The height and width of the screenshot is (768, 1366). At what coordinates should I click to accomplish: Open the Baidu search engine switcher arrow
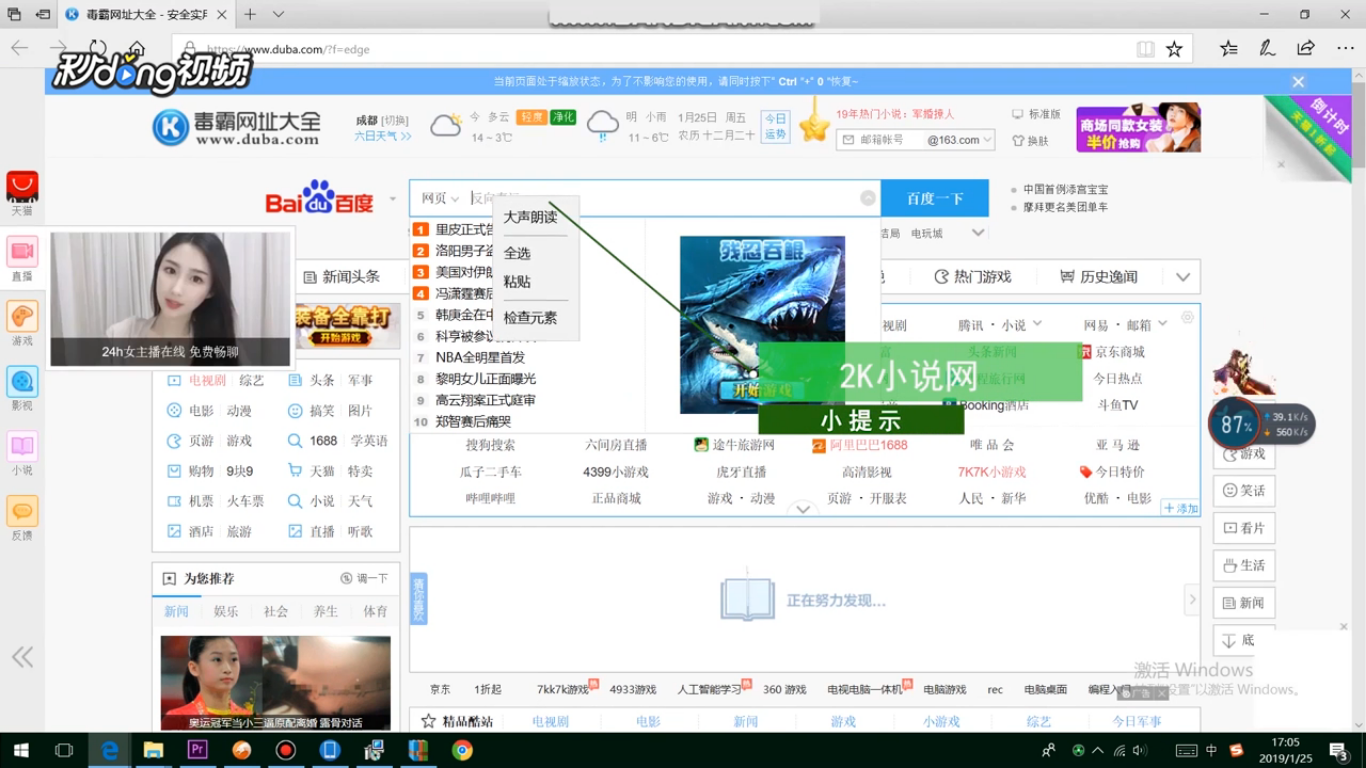(392, 199)
